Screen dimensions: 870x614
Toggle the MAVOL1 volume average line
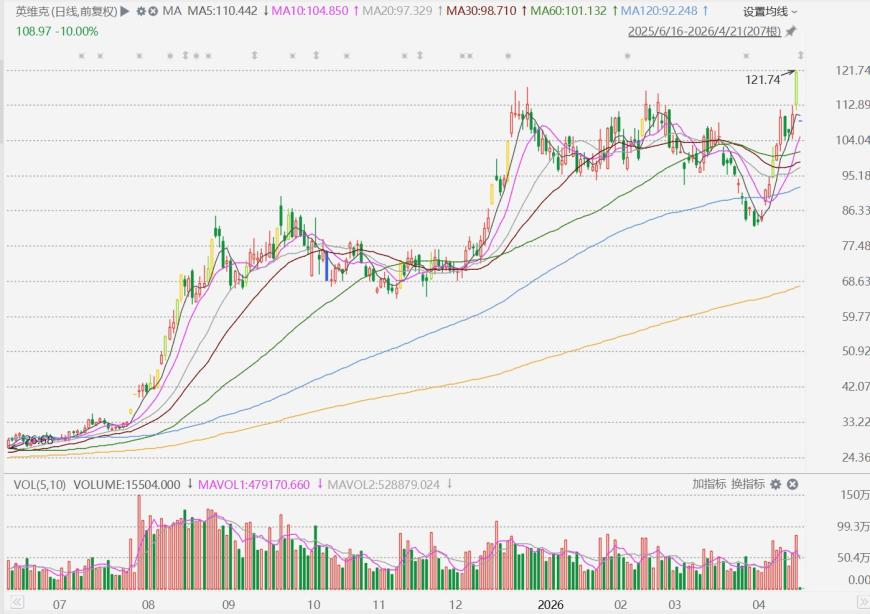click(x=254, y=484)
